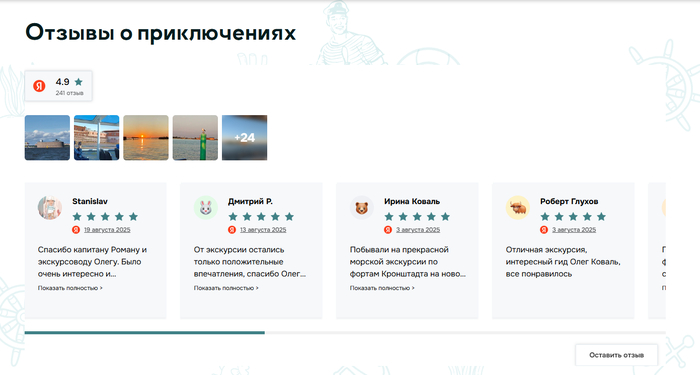Click the reviews carousel progress bar
Screen dimensions: 700x375
click(x=345, y=333)
